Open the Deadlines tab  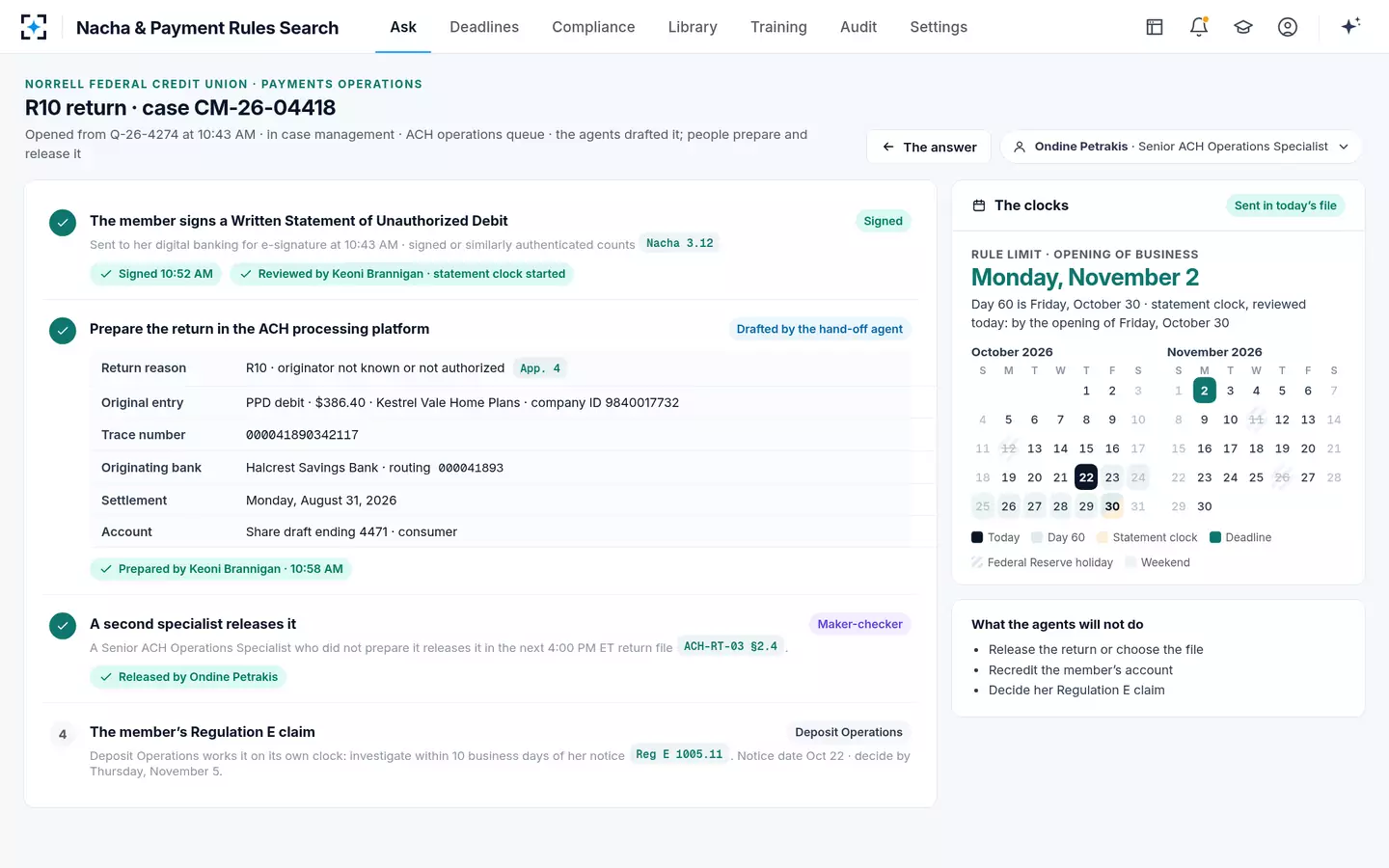tap(484, 27)
